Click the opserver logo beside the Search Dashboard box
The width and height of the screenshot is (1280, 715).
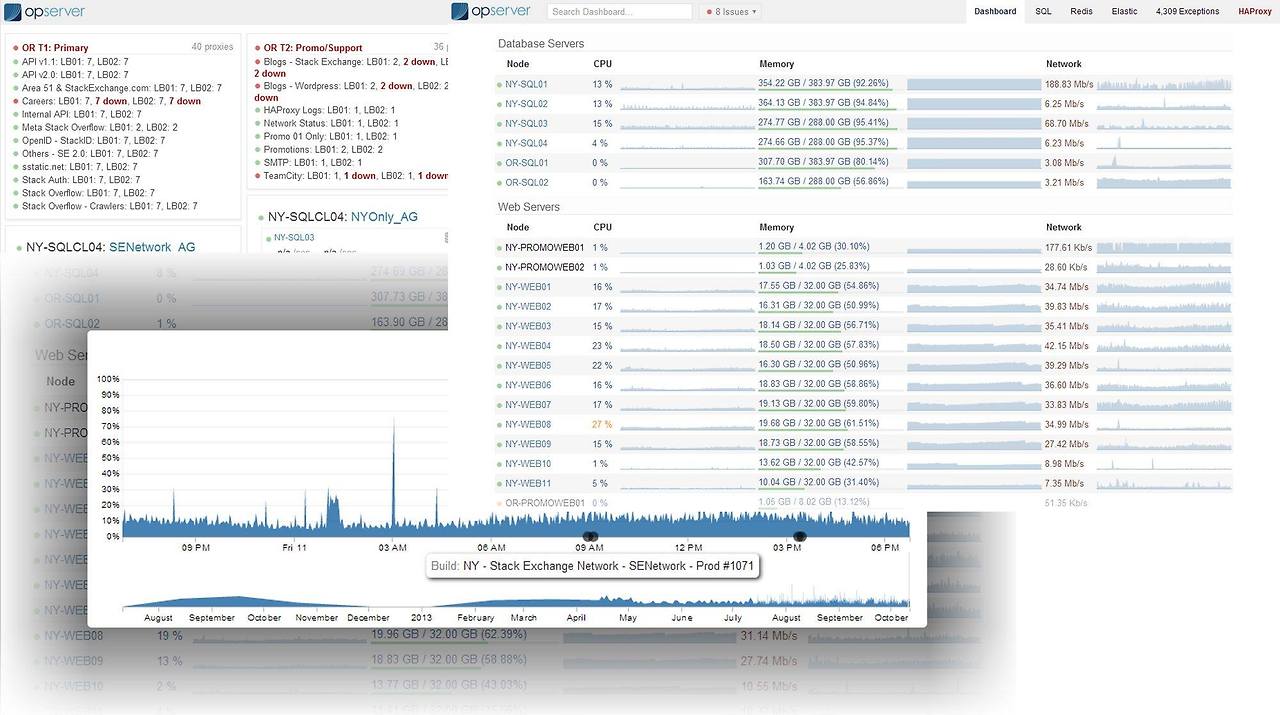(x=492, y=12)
